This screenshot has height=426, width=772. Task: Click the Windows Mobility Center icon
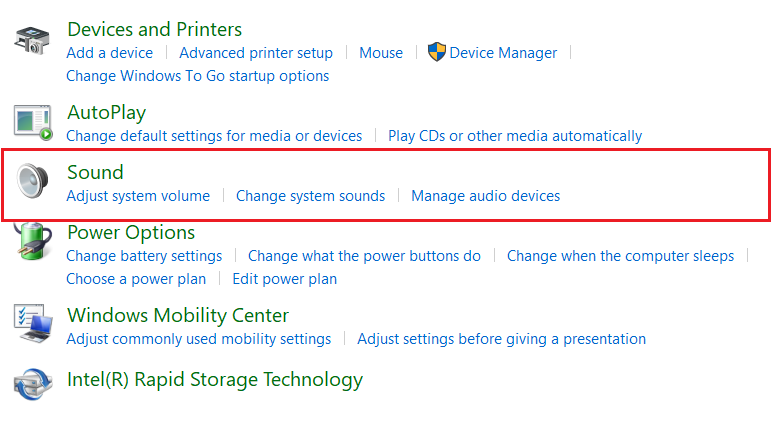(x=33, y=323)
